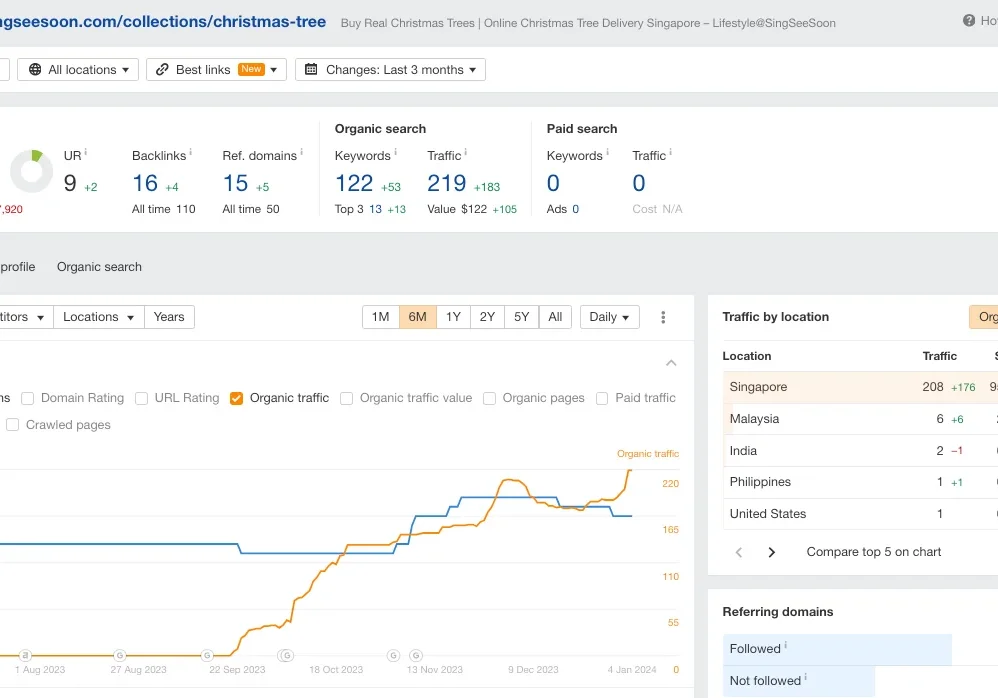The image size is (998, 698).
Task: Click the info icon beside Ref. domains
Action: [302, 153]
